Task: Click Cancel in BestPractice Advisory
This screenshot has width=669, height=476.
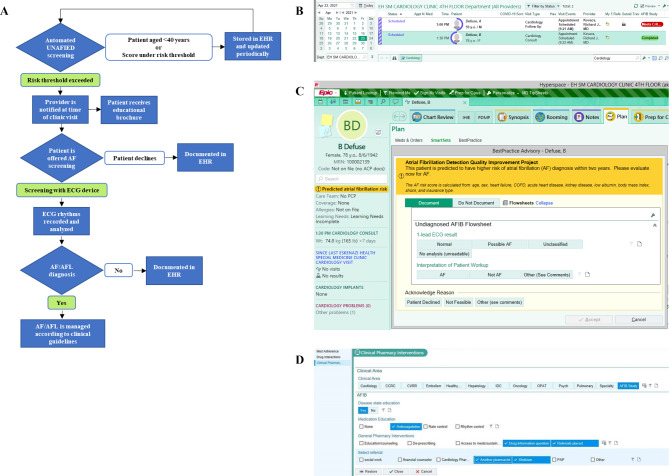Action: pyautogui.click(x=639, y=319)
